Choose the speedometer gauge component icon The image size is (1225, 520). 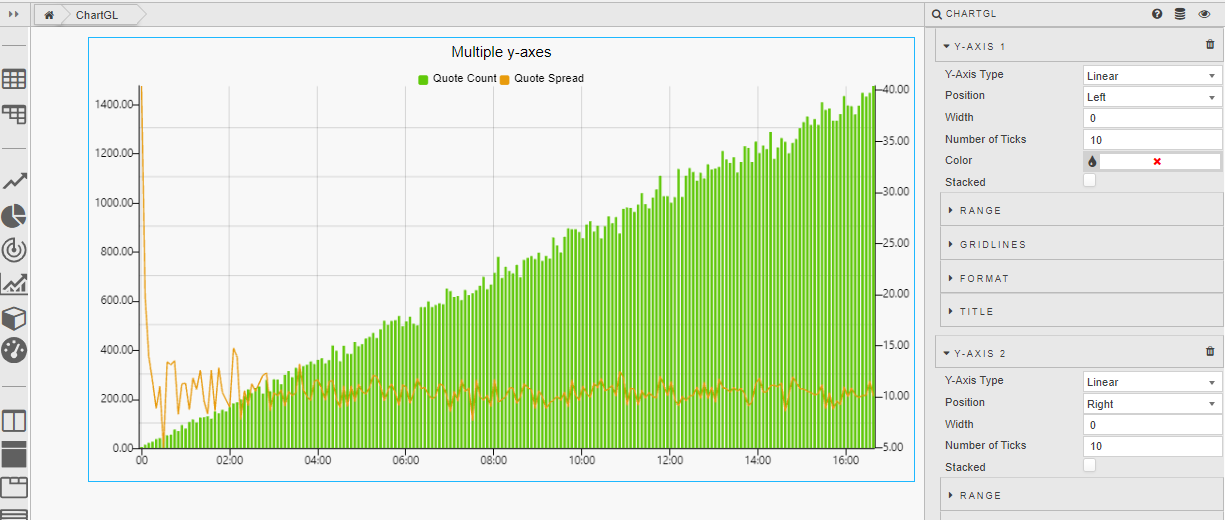pos(14,350)
